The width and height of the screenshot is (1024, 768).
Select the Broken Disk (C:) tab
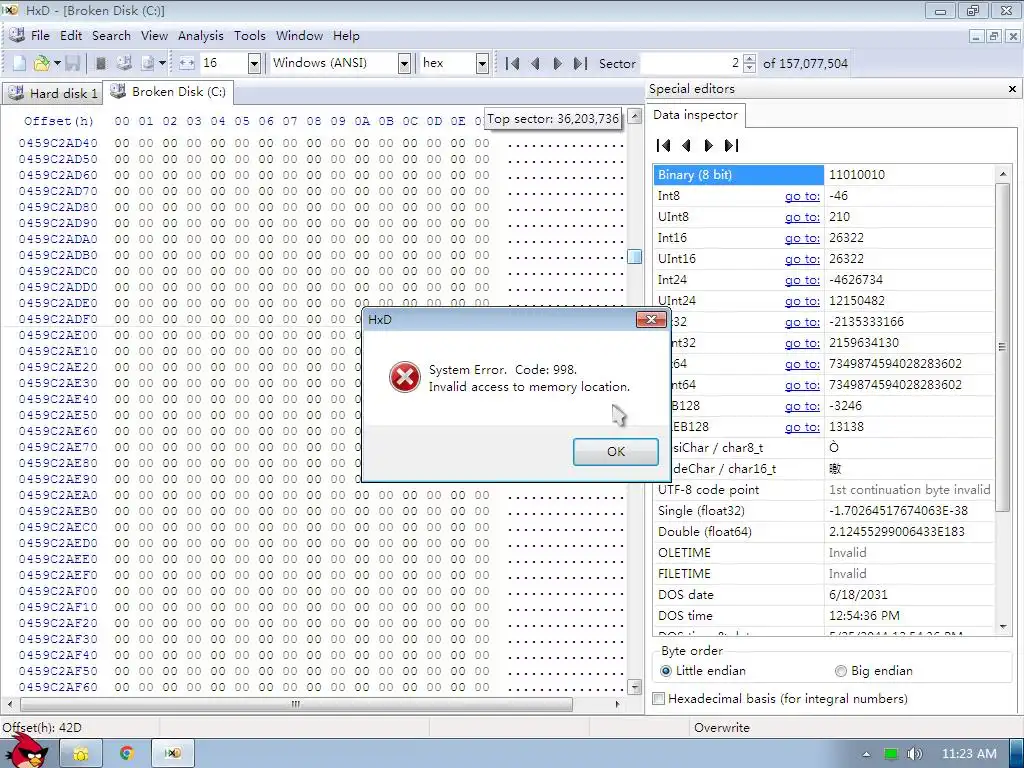point(168,91)
